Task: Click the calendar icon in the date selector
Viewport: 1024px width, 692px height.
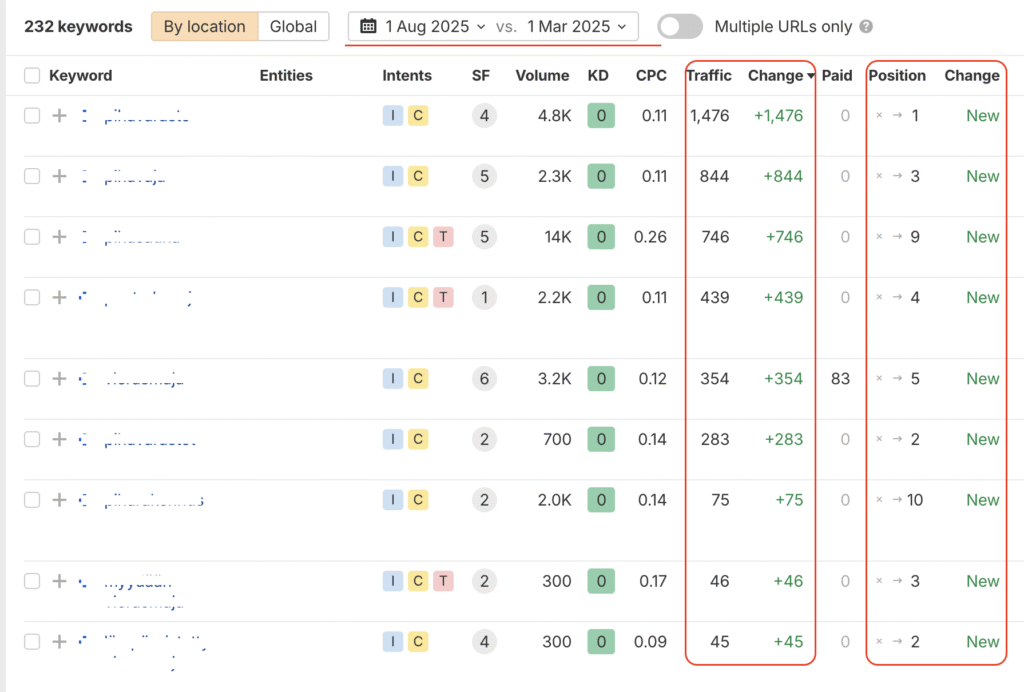Action: pos(368,27)
